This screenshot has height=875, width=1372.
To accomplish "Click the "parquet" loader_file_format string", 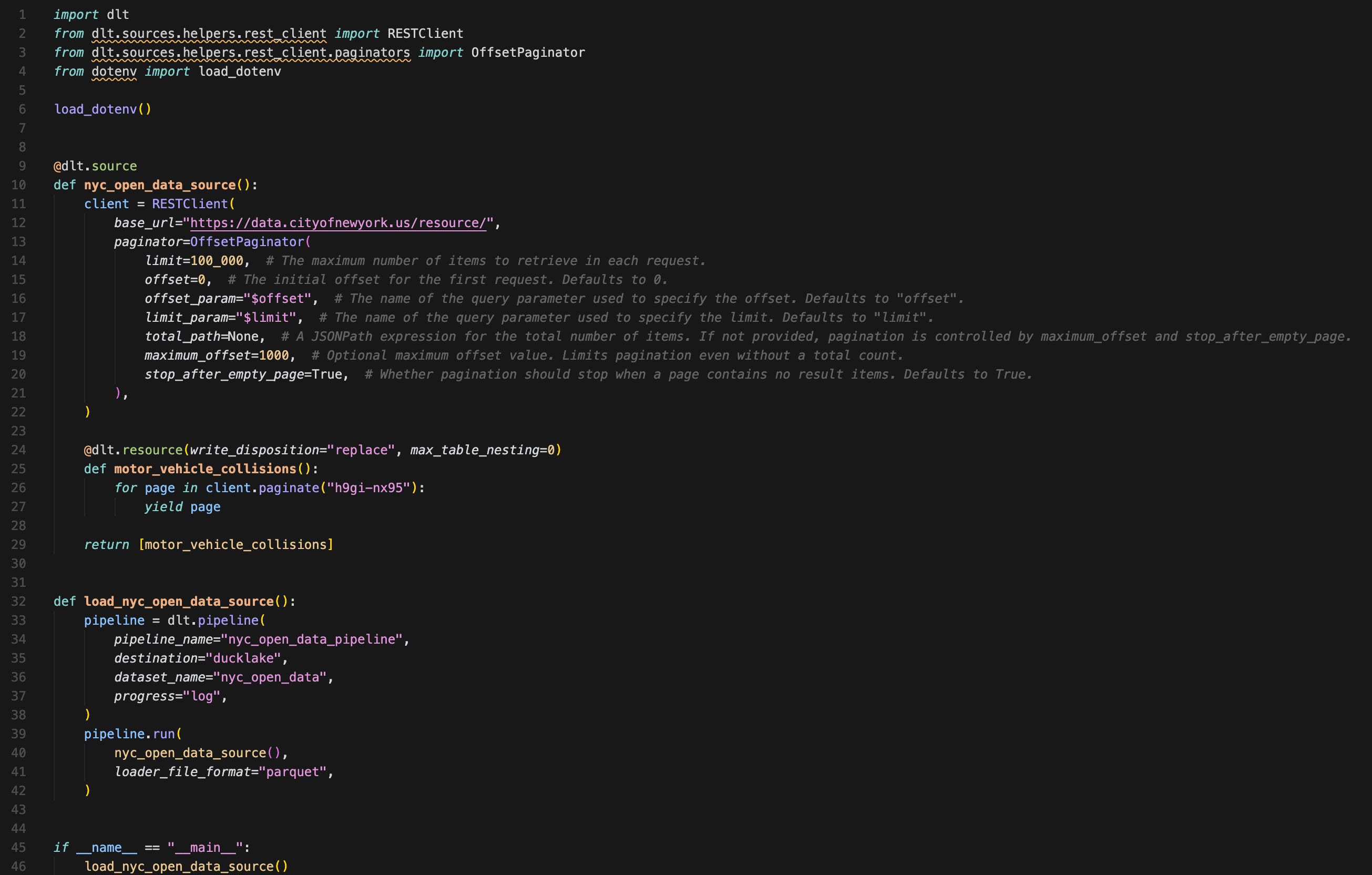I will (292, 772).
